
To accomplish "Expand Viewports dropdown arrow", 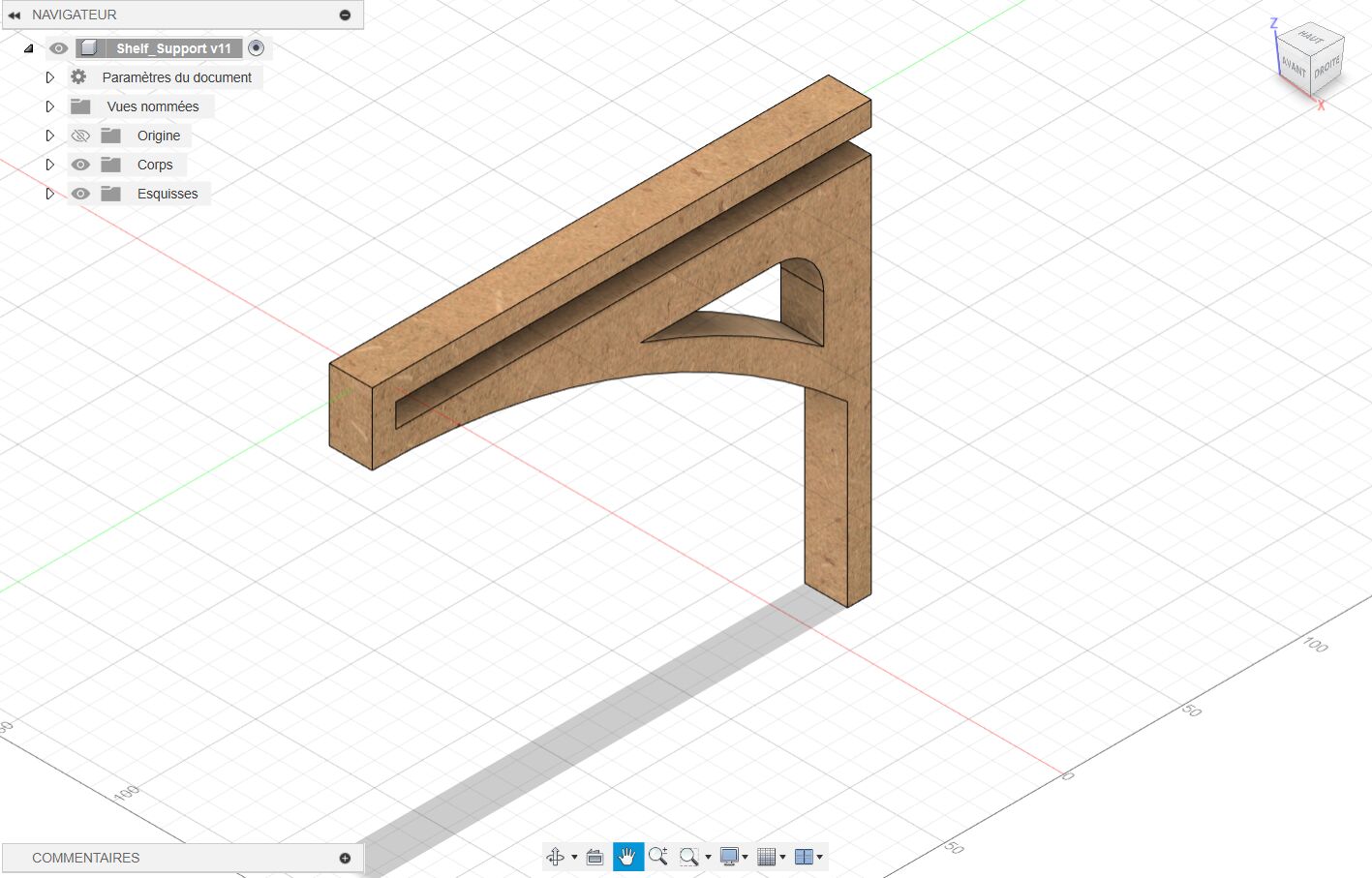I will (820, 857).
